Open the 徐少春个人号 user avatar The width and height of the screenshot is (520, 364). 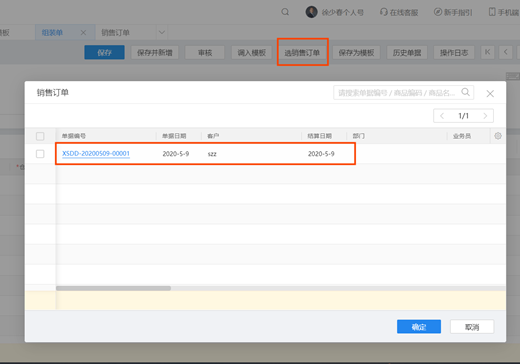(x=312, y=12)
